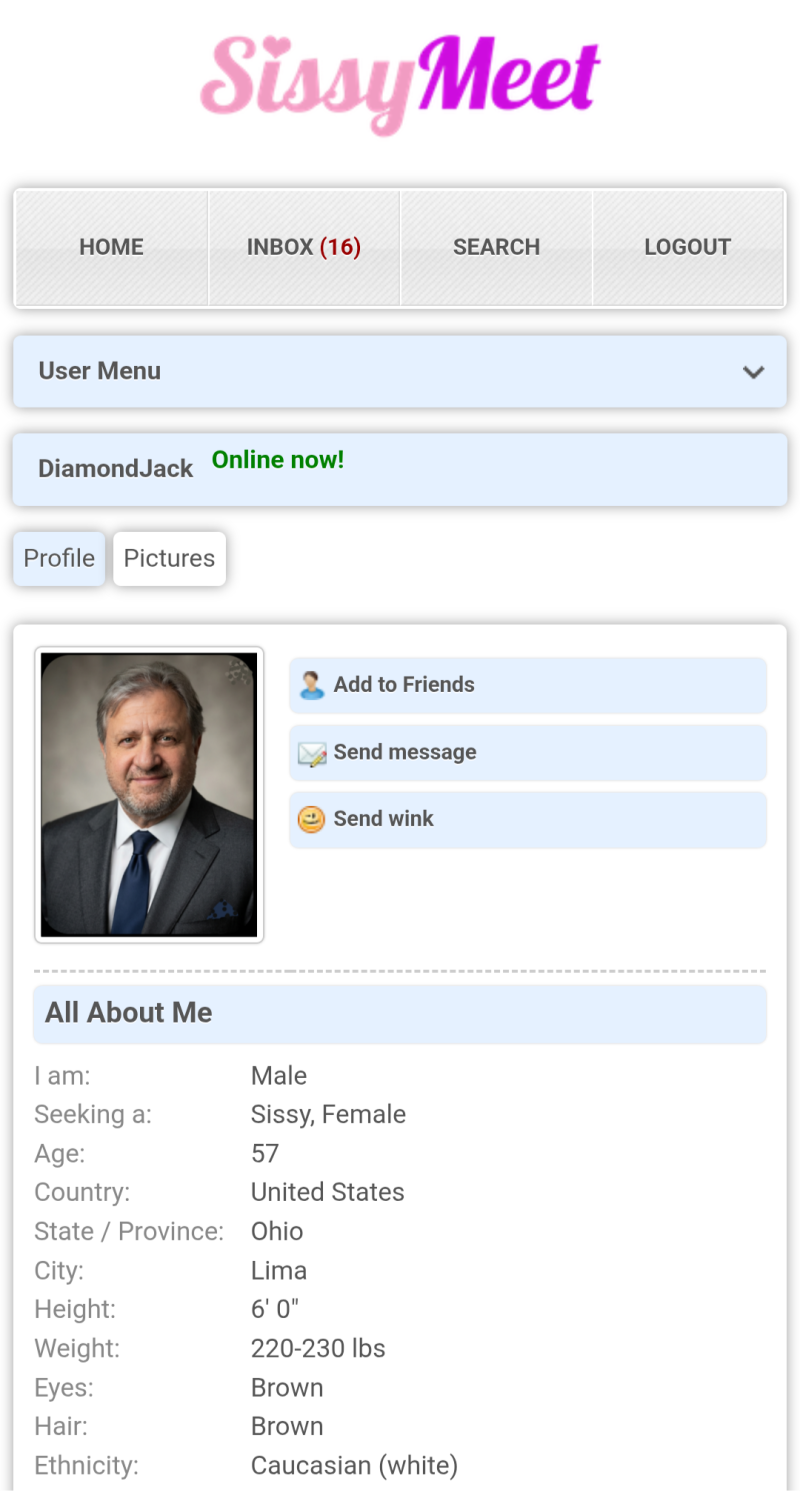
Task: Click the DiamondJack username
Action: (115, 469)
